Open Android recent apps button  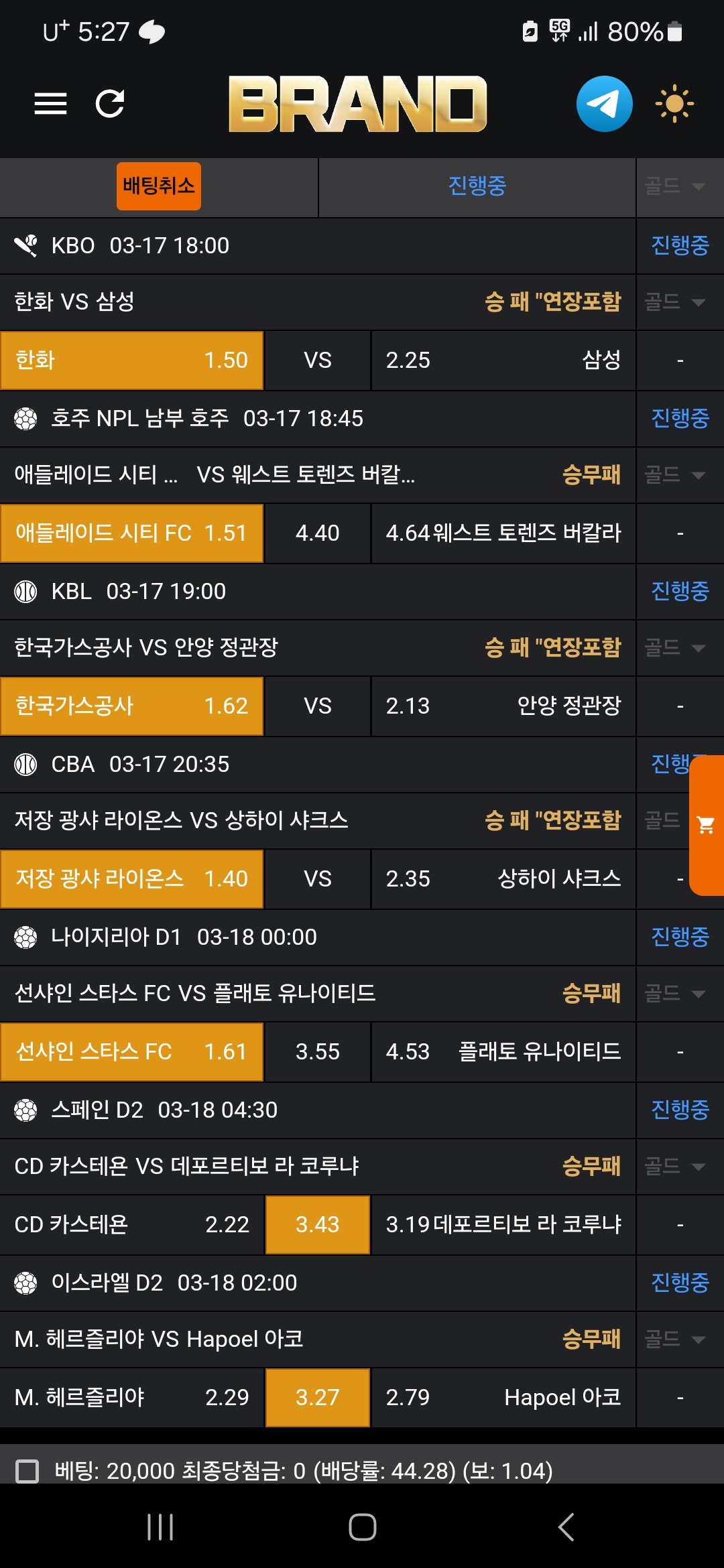click(160, 1527)
